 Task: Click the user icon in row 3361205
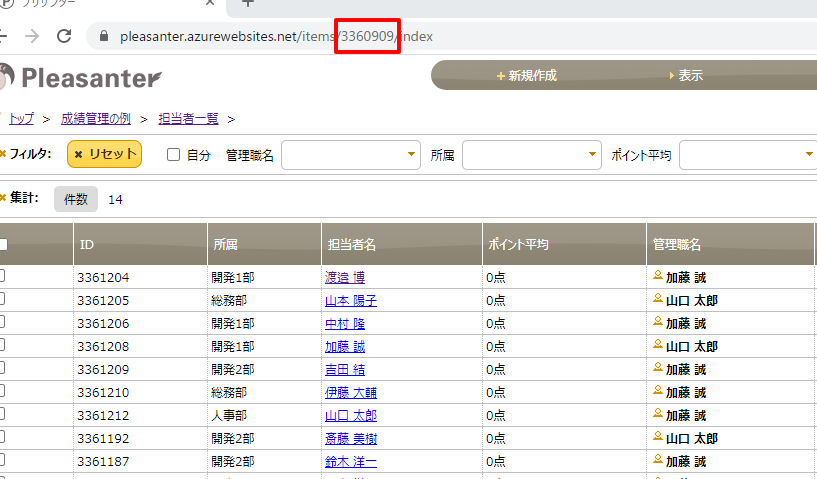tap(658, 298)
